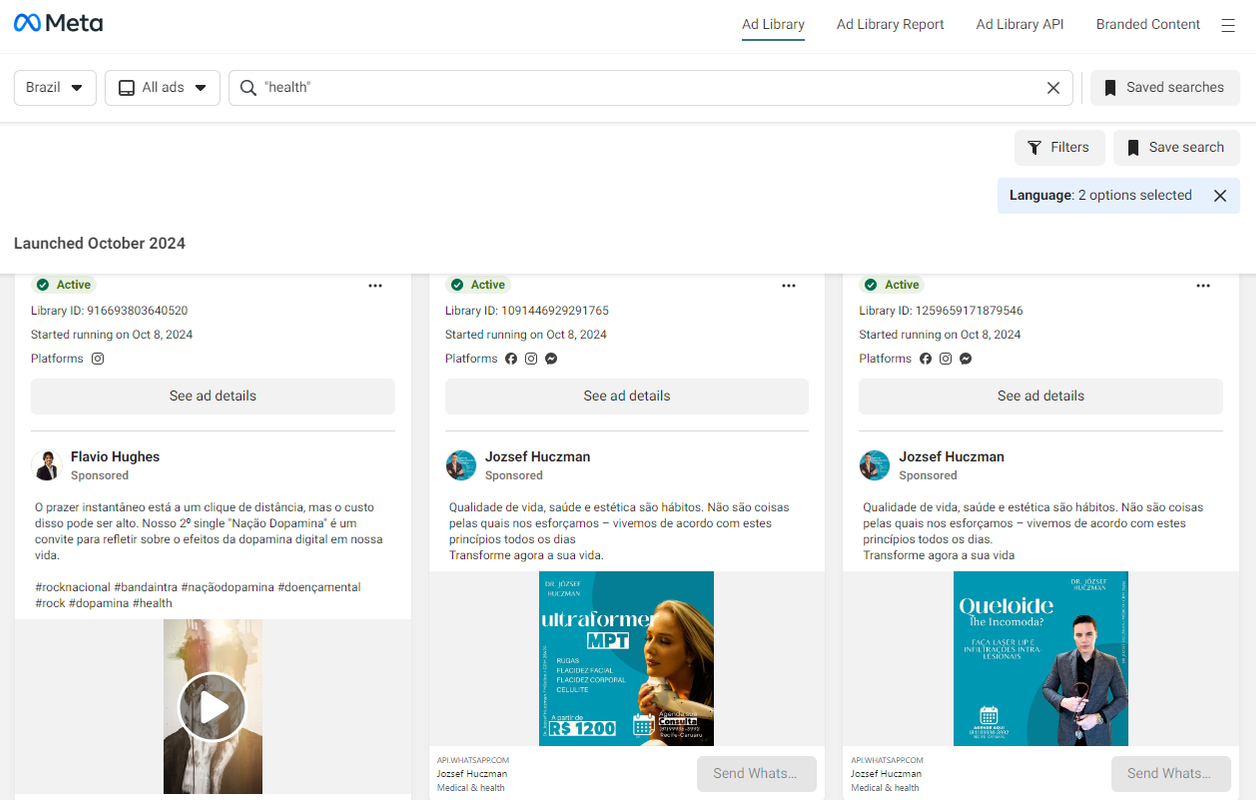The image size is (1256, 800).
Task: Click Instagram platform icon on Flavio Hughes ad
Action: click(x=98, y=358)
